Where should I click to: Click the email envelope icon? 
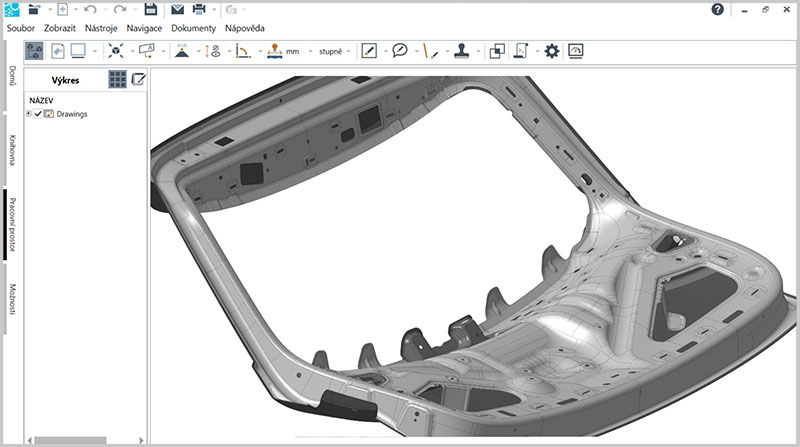tap(177, 9)
